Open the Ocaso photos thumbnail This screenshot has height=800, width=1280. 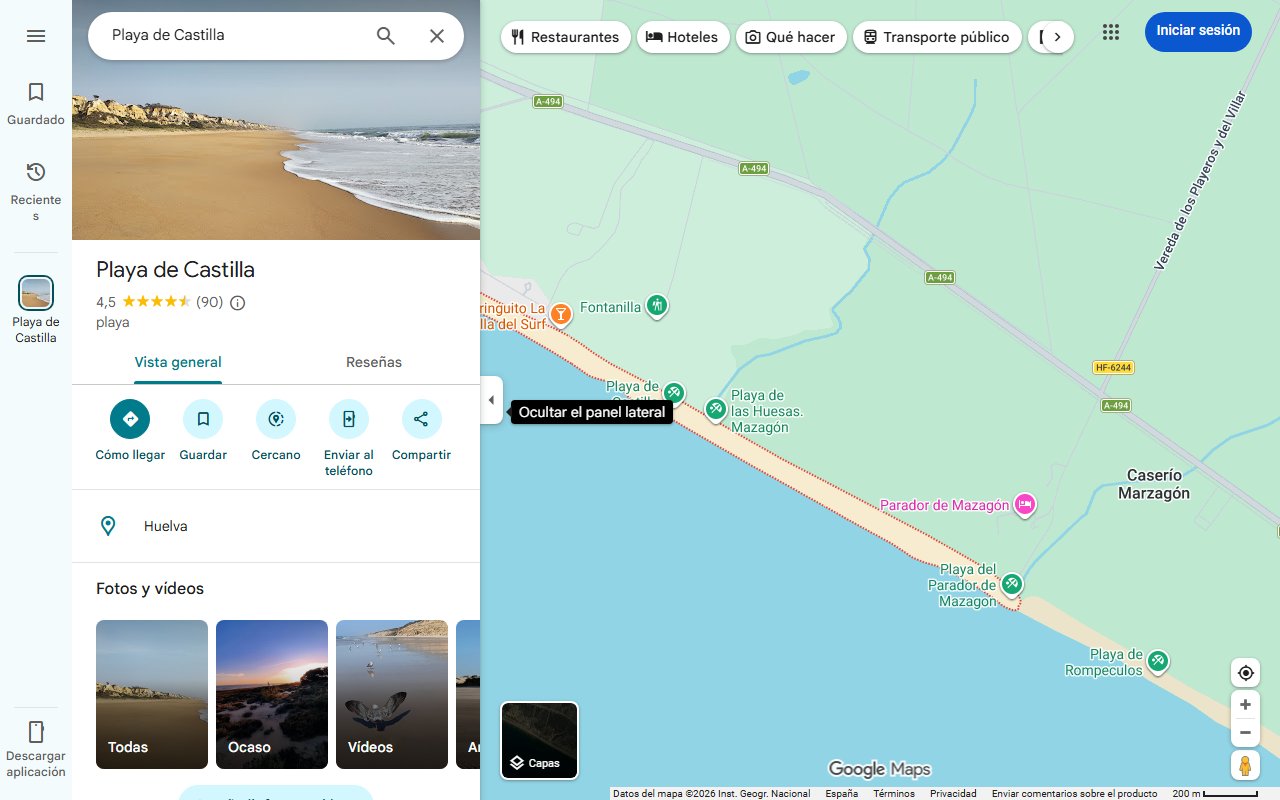[x=271, y=694]
